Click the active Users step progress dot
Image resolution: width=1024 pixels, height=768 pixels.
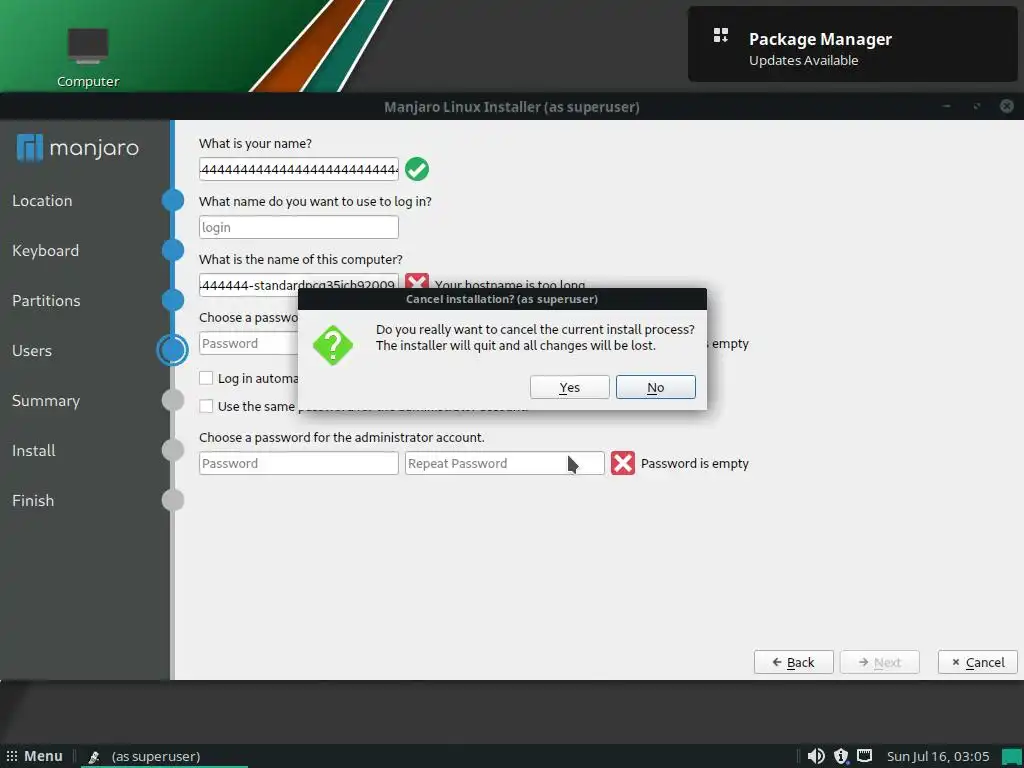[x=173, y=350]
